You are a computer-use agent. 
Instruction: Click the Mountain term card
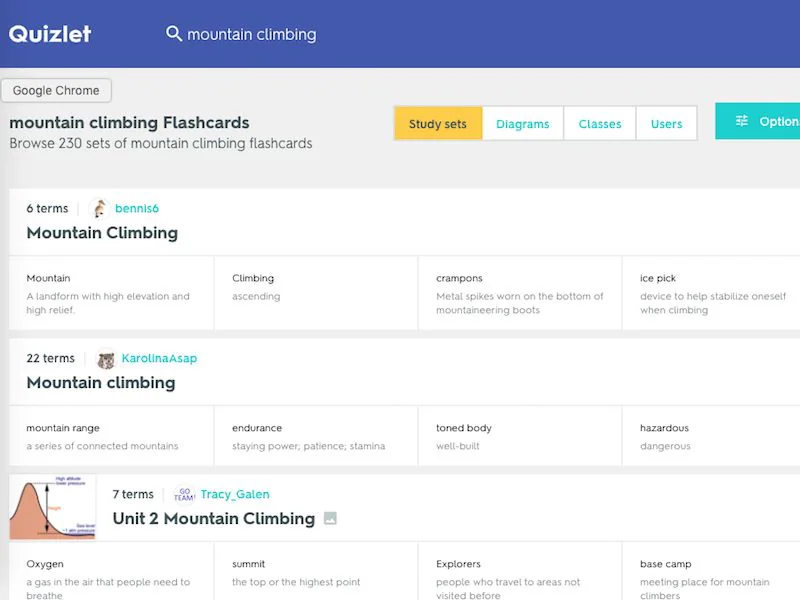(x=111, y=293)
